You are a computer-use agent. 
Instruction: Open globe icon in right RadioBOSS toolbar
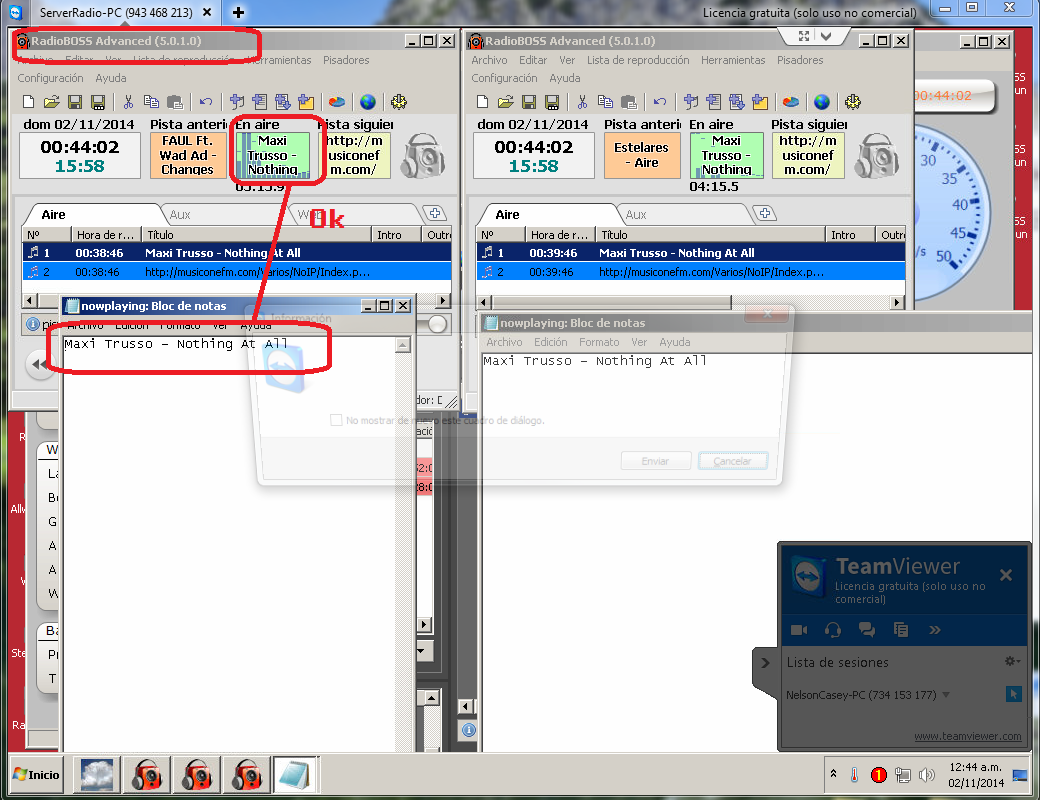point(822,101)
